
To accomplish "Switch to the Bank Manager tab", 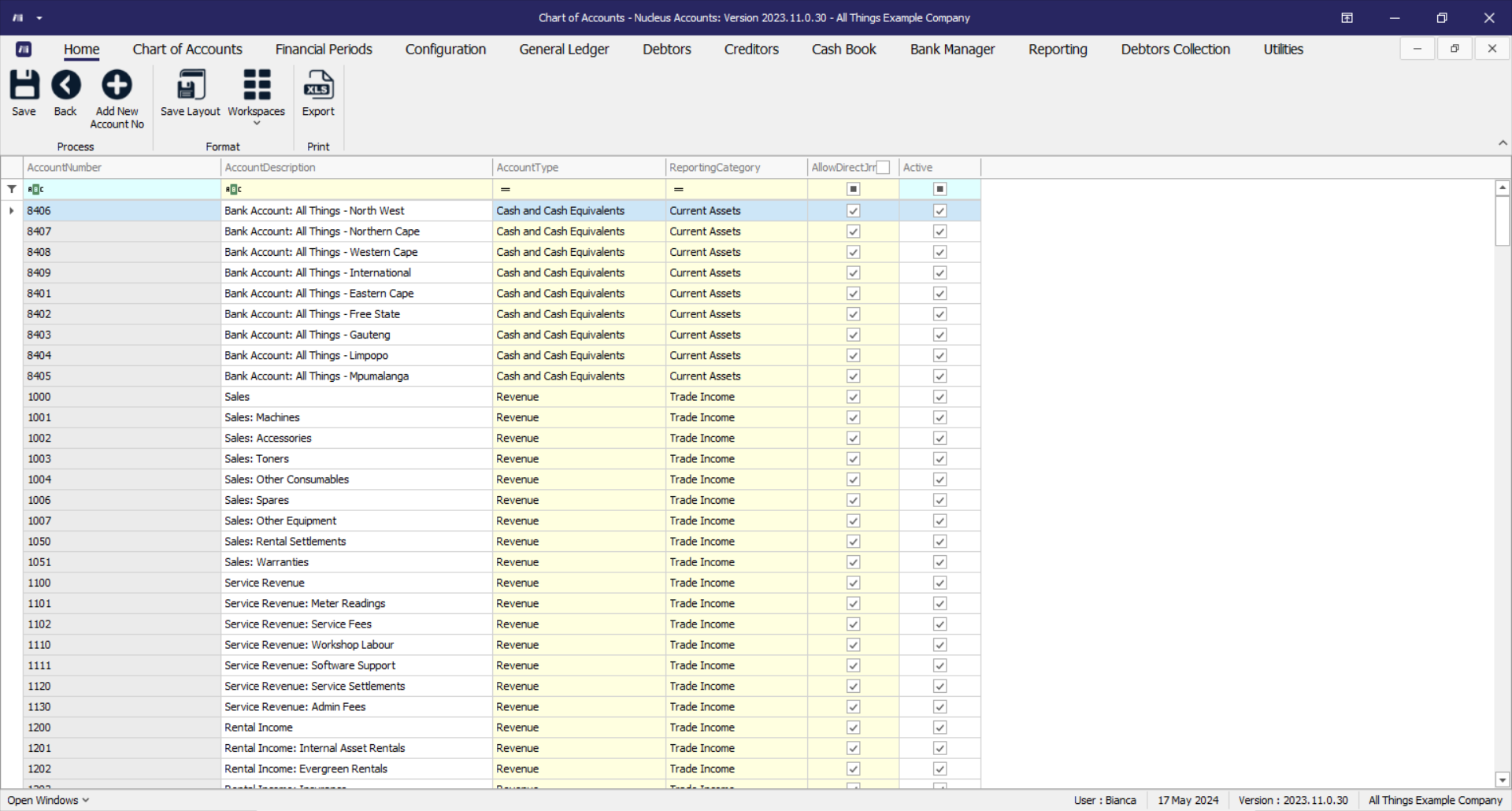I will [x=952, y=49].
